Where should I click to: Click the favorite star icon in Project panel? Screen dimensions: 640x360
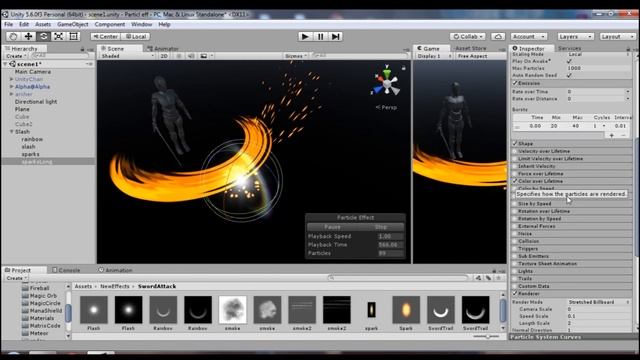498,278
